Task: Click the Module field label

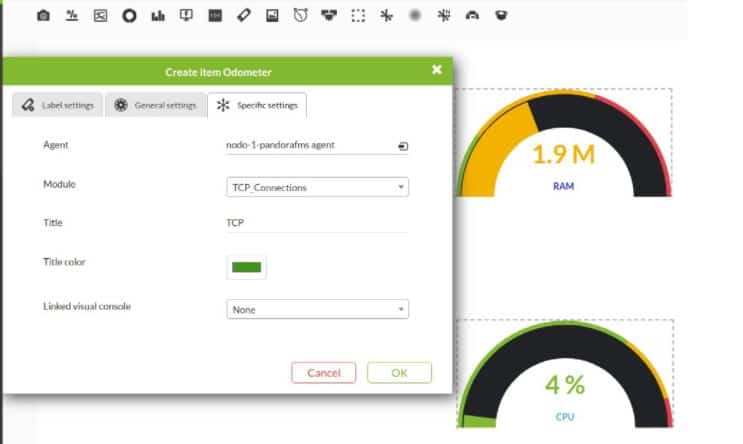Action: tap(59, 184)
